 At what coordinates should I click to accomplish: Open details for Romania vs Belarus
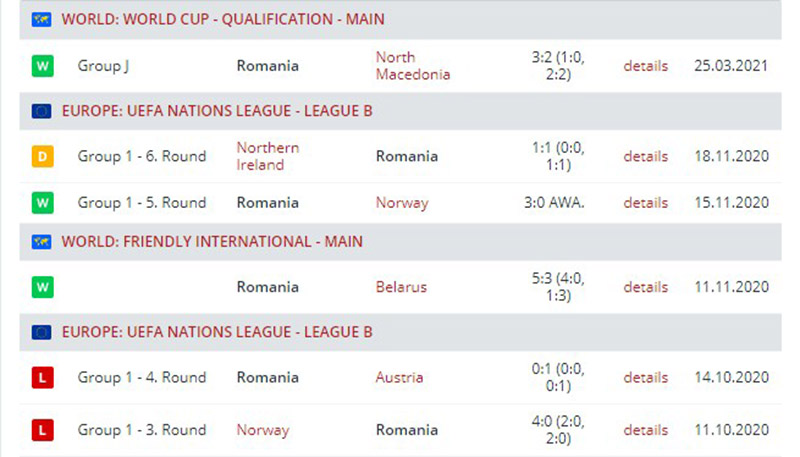(x=645, y=287)
